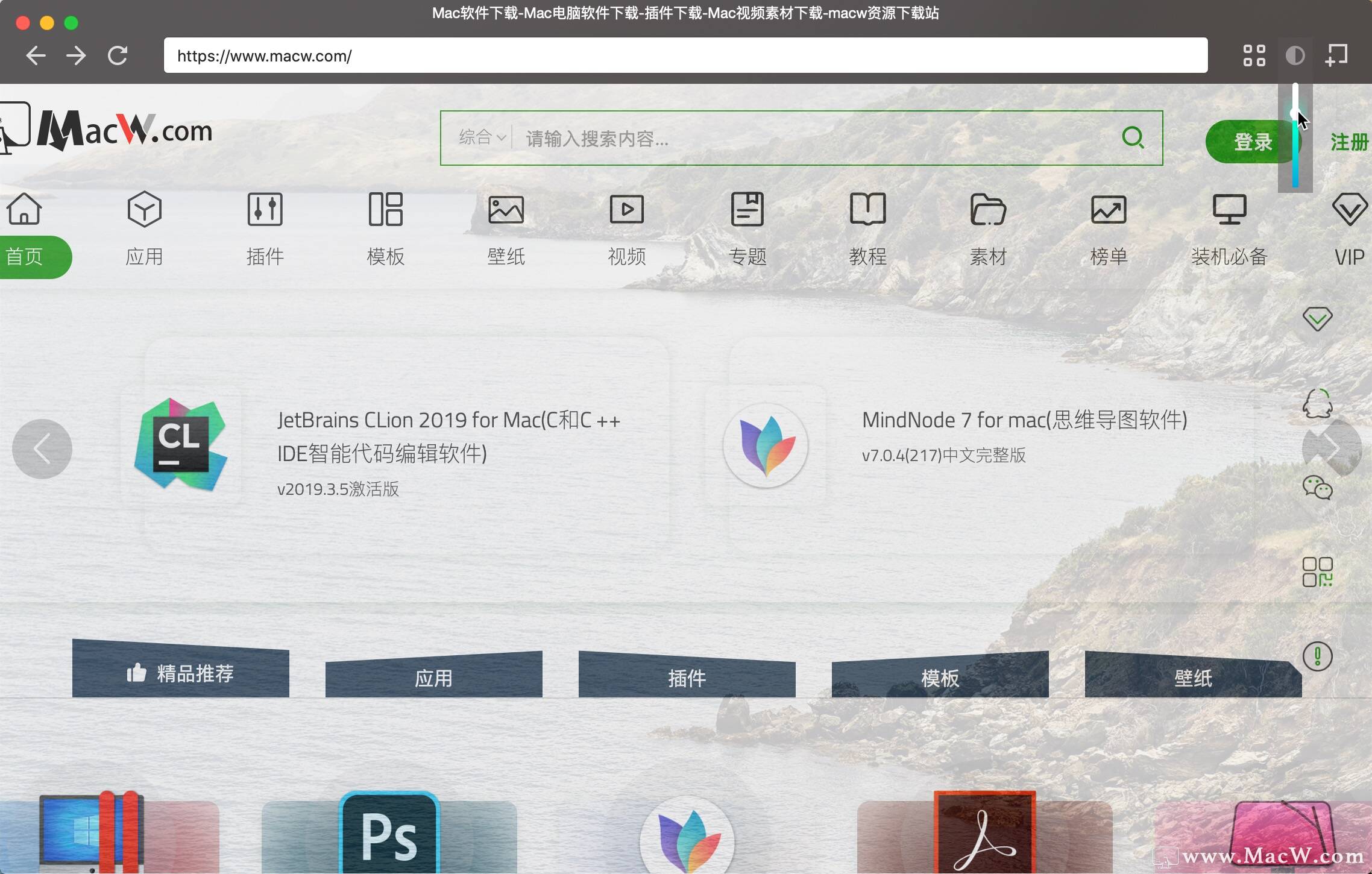Click the QQ penguin icon in sidebar
This screenshot has width=1372, height=874.
point(1318,403)
